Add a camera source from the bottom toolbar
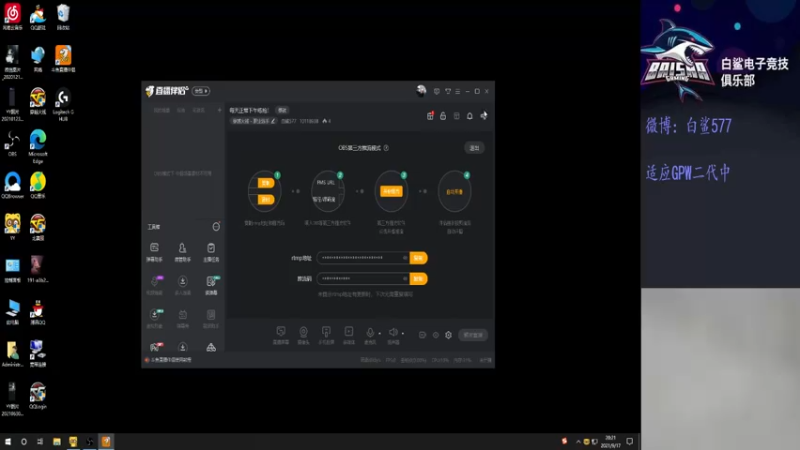 (x=303, y=335)
